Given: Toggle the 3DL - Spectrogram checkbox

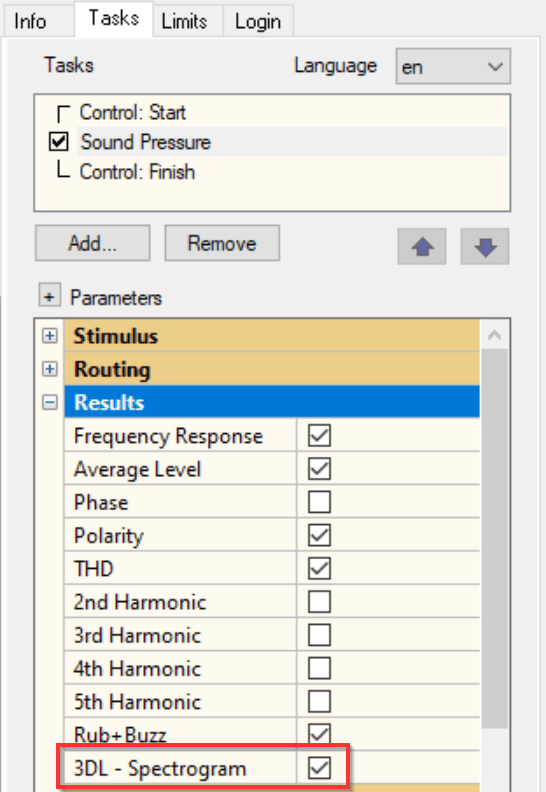Looking at the screenshot, I should 319,768.
